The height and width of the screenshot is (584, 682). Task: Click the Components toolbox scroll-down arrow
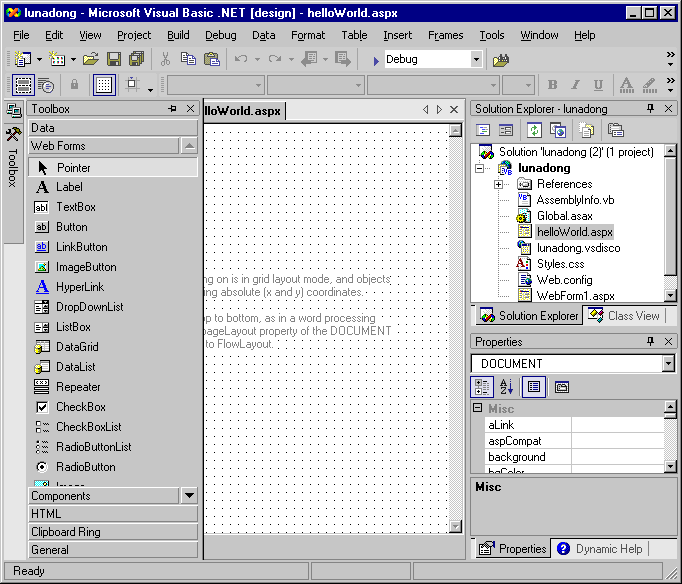click(x=189, y=495)
